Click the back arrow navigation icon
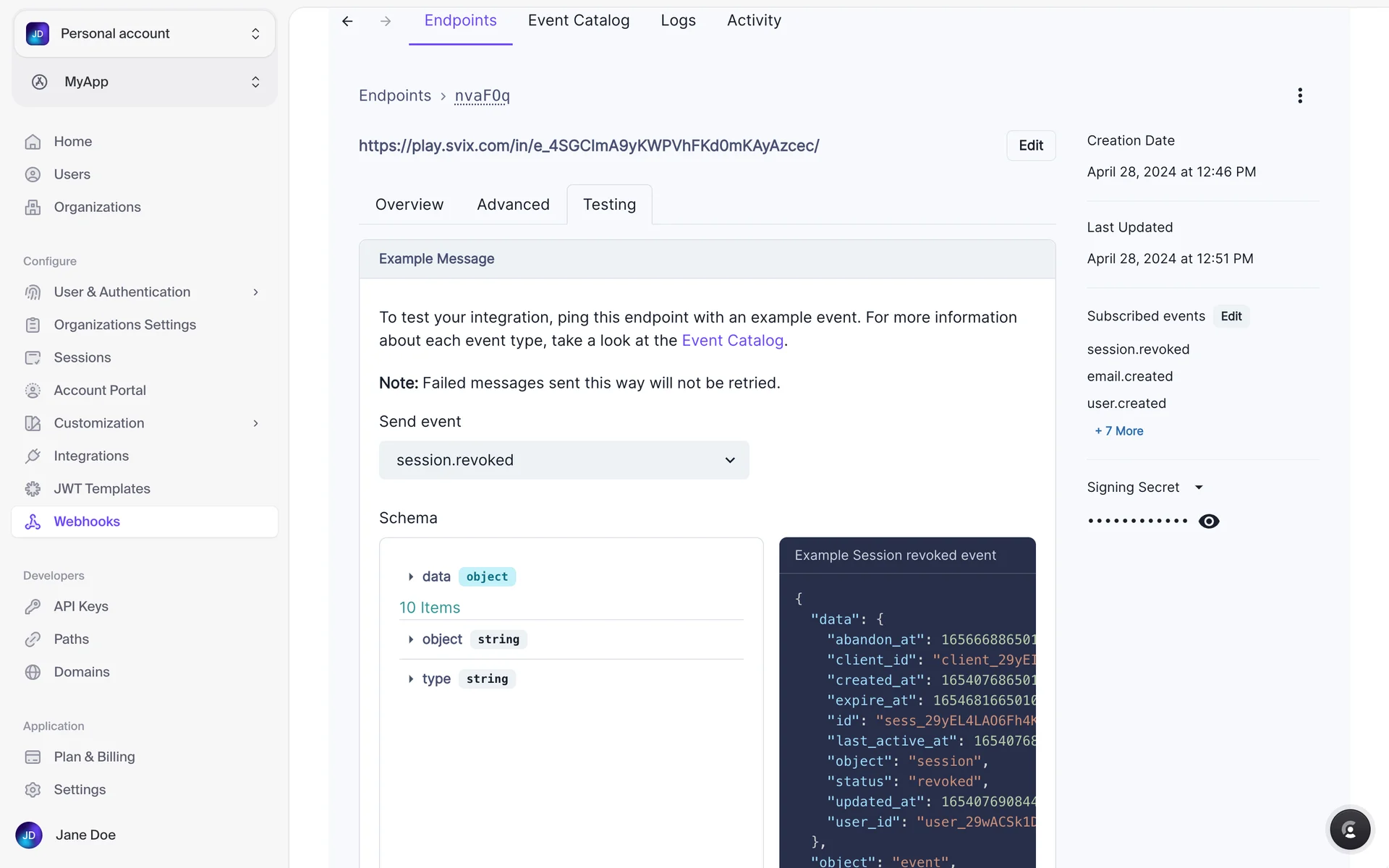Image resolution: width=1389 pixels, height=868 pixels. pos(347,21)
